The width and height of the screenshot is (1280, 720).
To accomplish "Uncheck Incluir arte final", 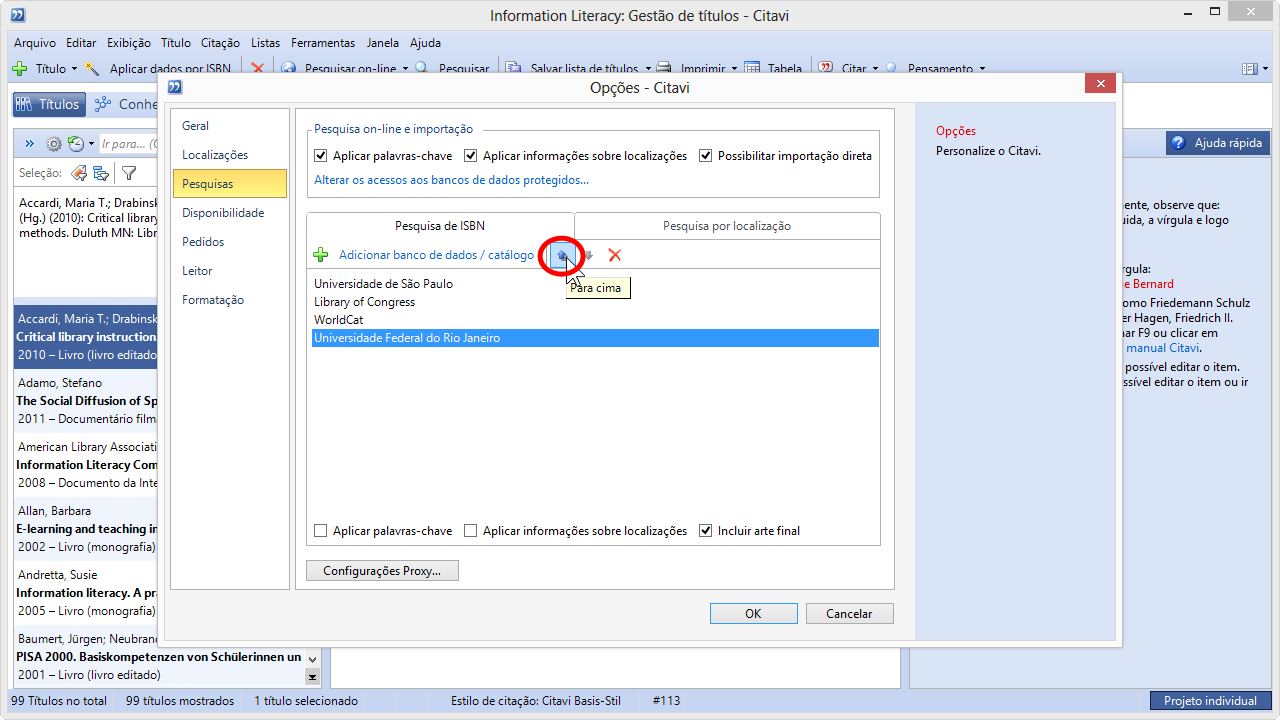I will [x=706, y=531].
